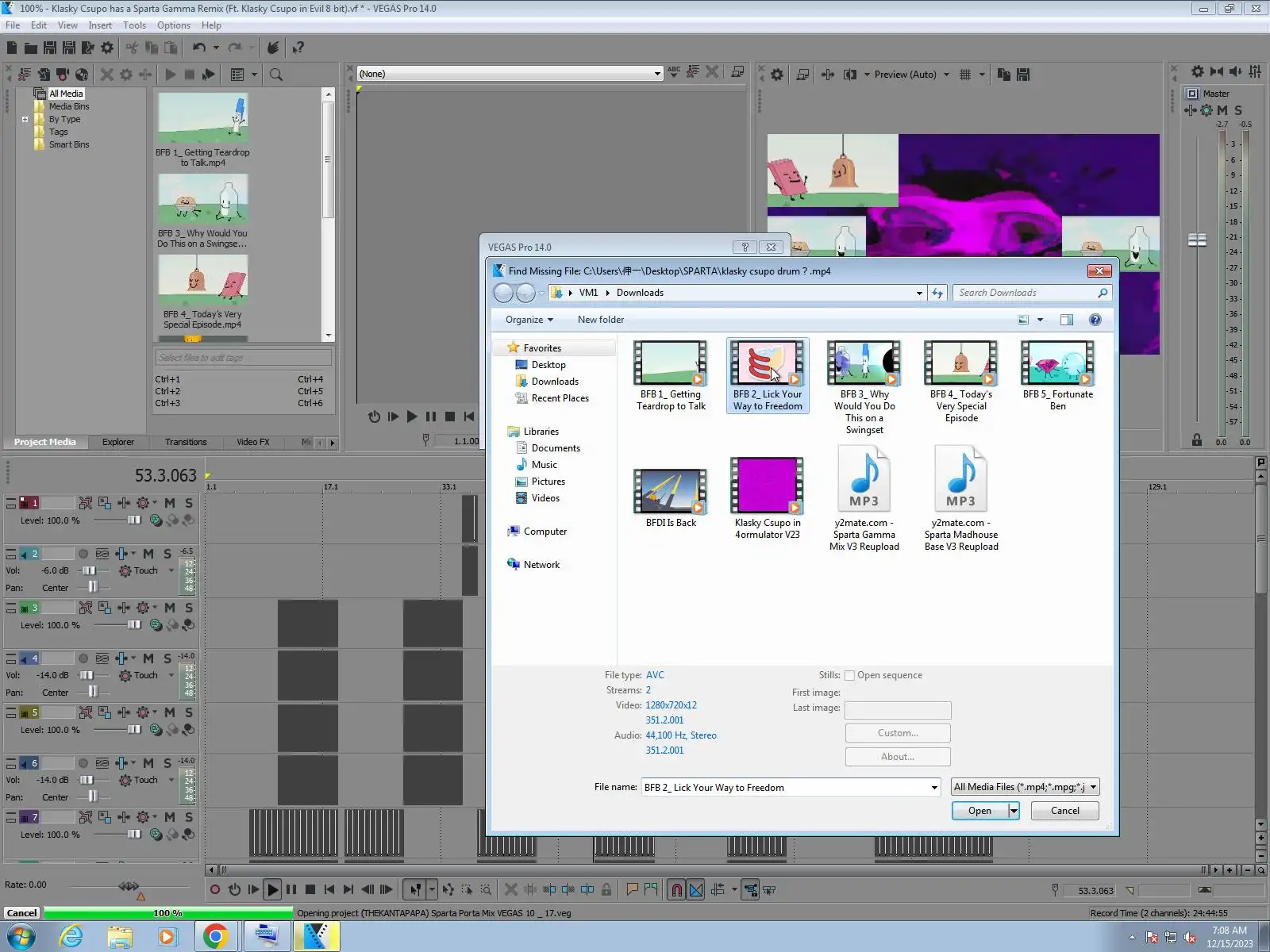Click the Record button in the transport bar
Image resolution: width=1270 pixels, height=952 pixels.
pyautogui.click(x=214, y=890)
